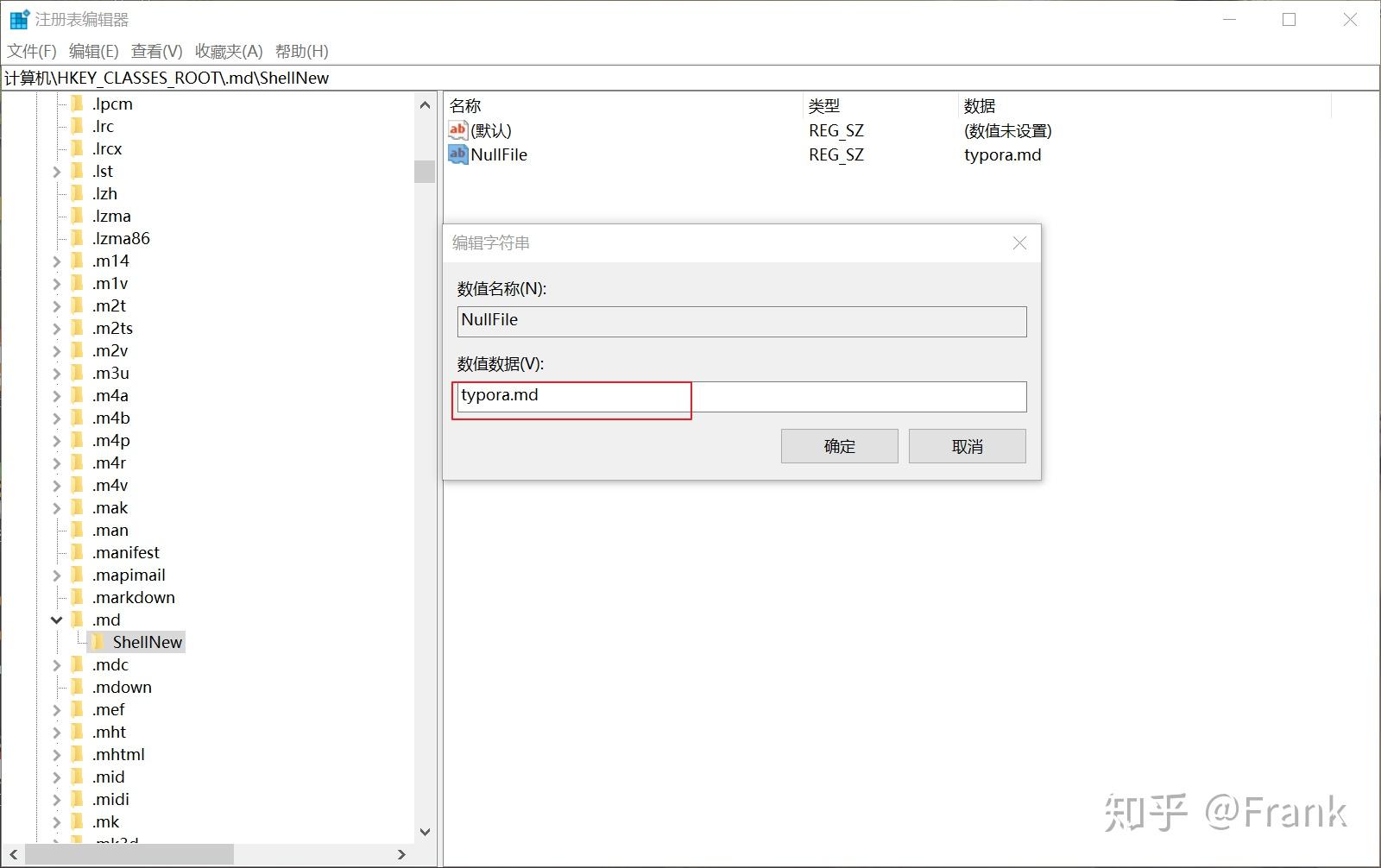The width and height of the screenshot is (1381, 868).
Task: Expand the .m4a tree node
Action: pos(55,395)
